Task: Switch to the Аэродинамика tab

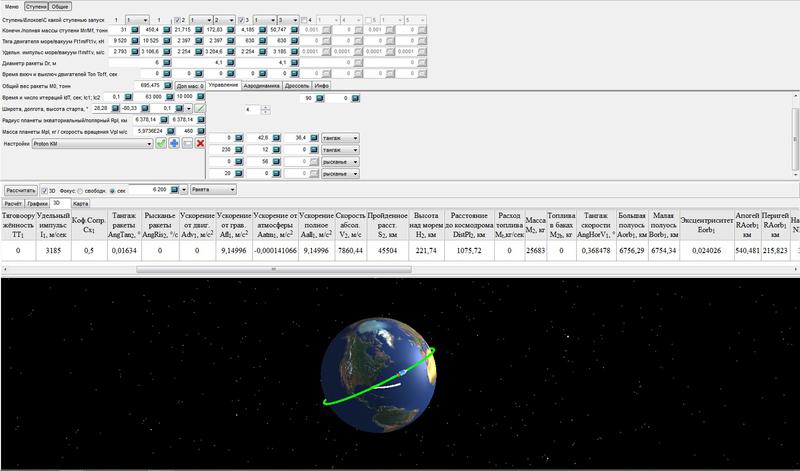Action: coord(261,86)
